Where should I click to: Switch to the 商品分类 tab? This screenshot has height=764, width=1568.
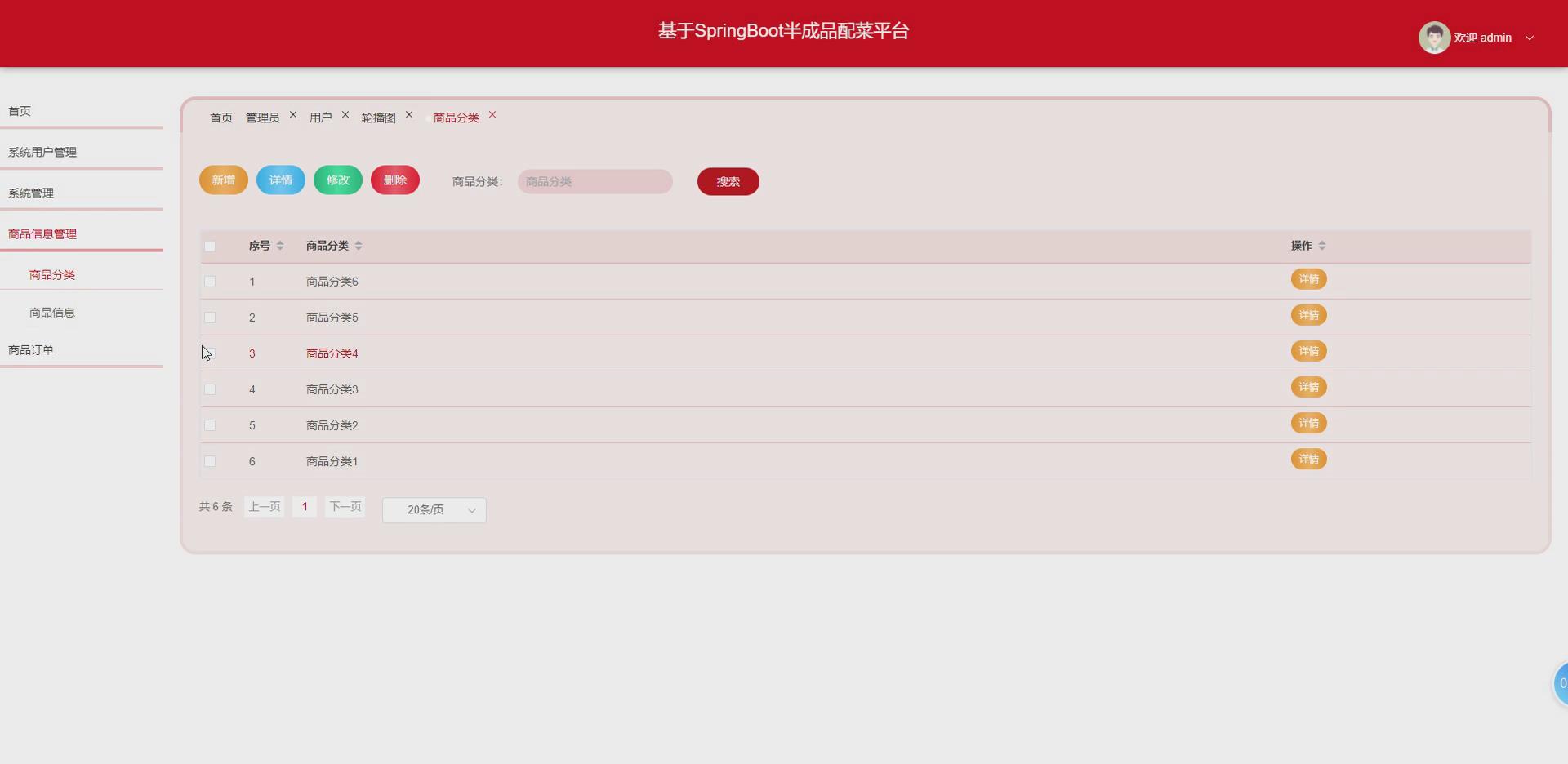point(457,118)
